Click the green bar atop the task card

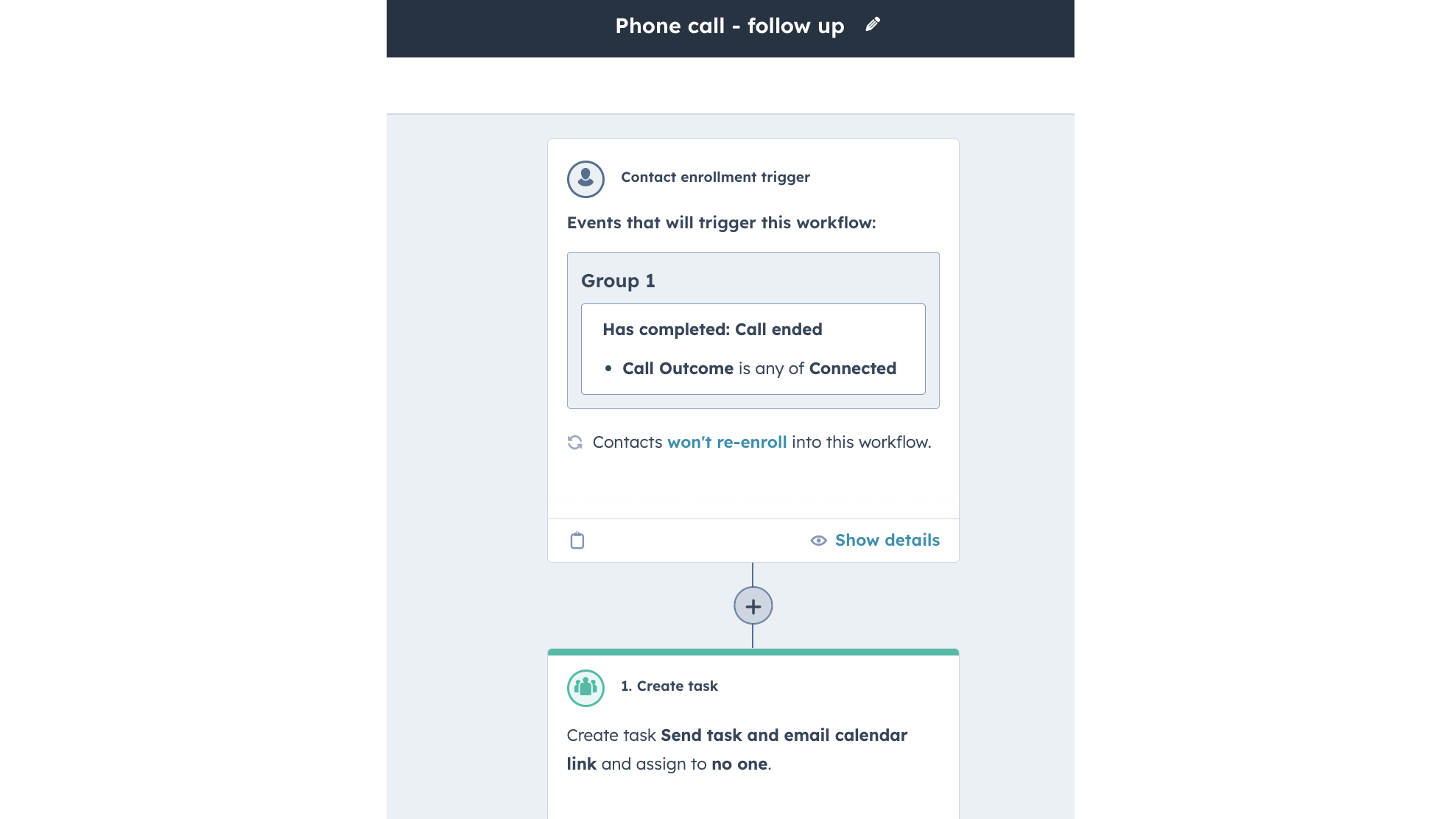[752, 651]
